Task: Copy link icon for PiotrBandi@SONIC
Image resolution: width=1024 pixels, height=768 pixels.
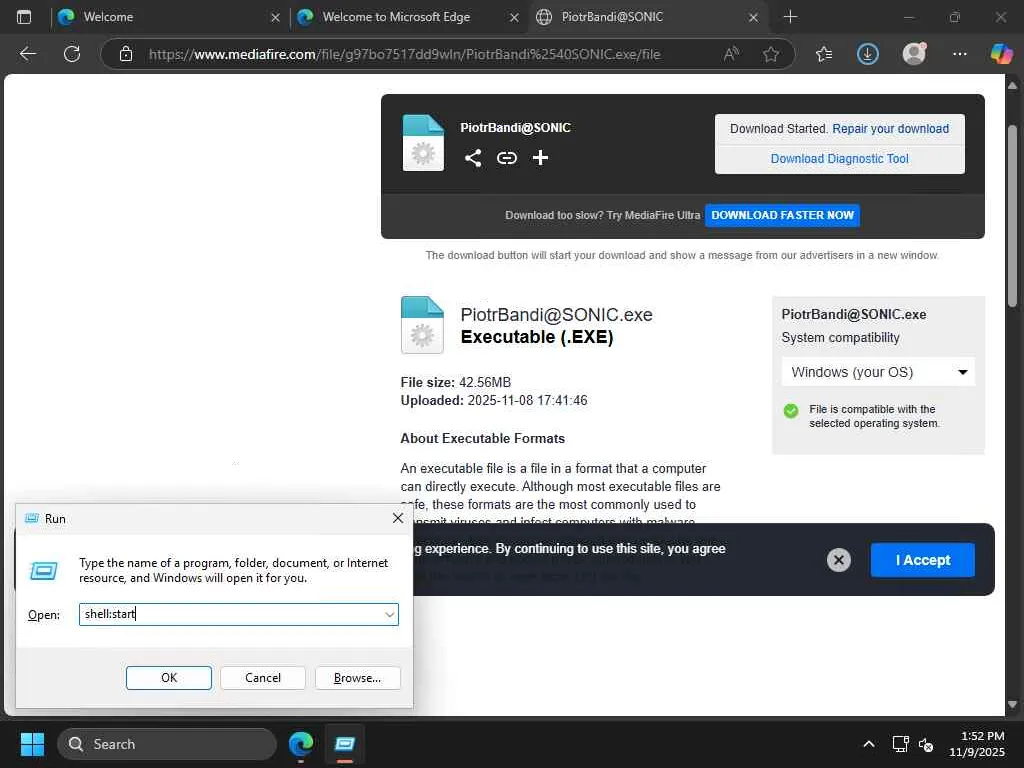Action: [507, 157]
